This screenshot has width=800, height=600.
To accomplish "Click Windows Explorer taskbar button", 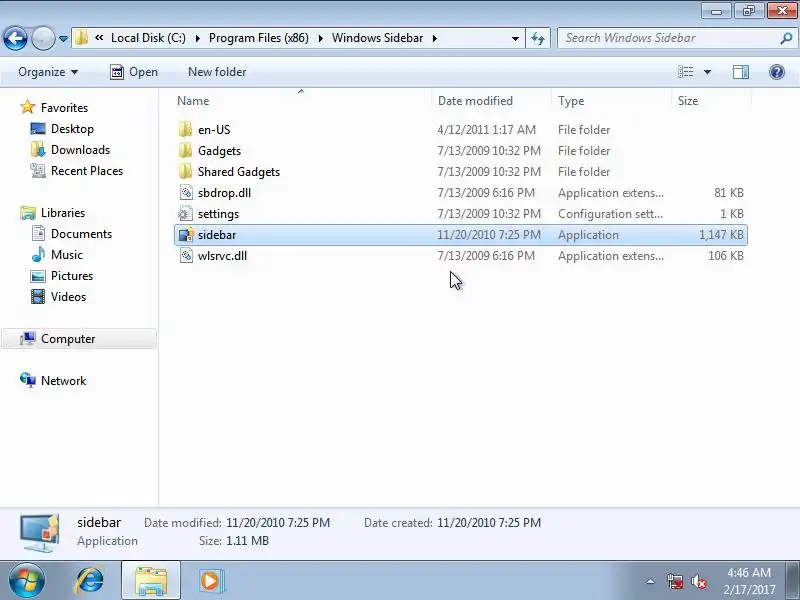I will pos(151,581).
